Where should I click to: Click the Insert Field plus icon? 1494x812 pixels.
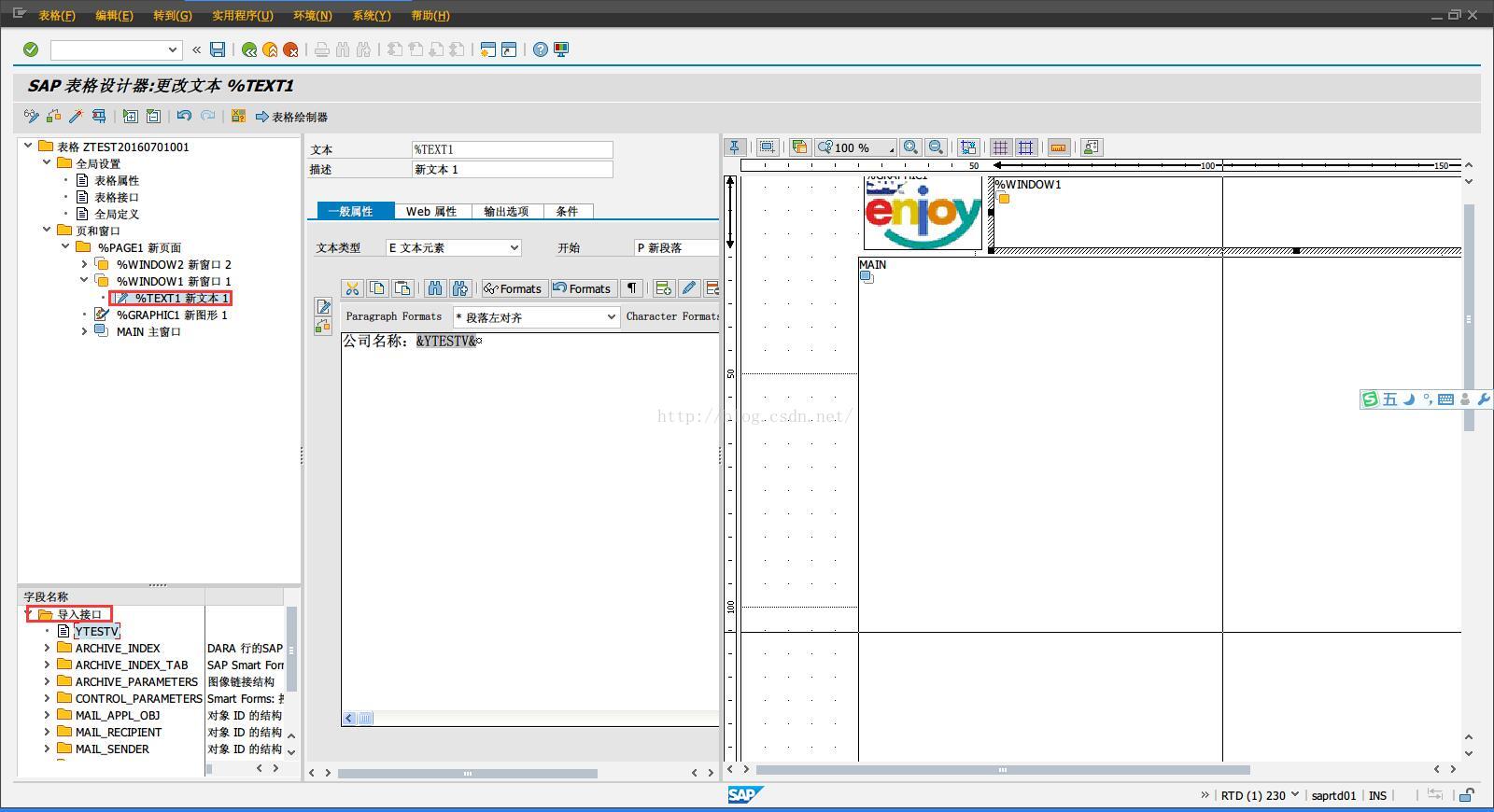point(663,288)
